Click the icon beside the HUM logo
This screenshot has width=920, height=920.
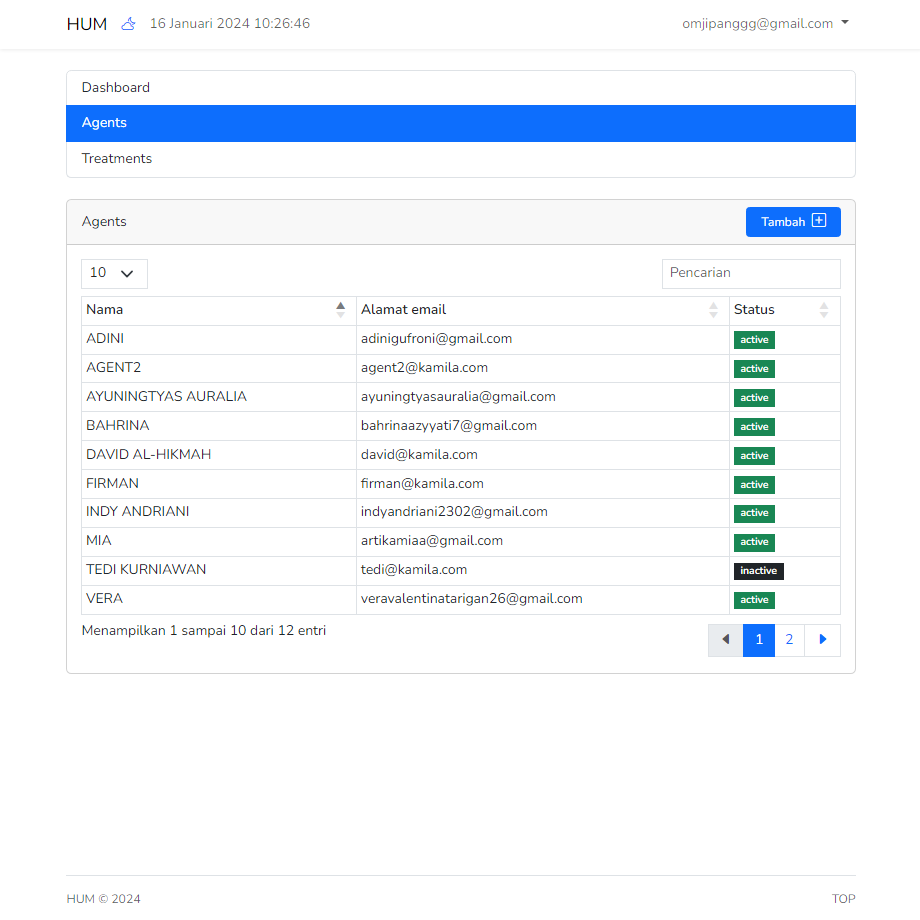(128, 24)
